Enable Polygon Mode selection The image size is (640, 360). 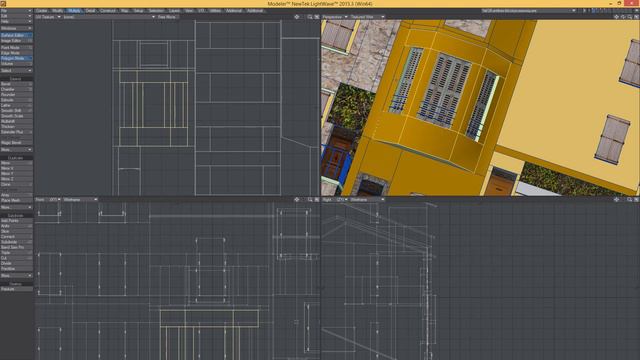click(x=16, y=58)
